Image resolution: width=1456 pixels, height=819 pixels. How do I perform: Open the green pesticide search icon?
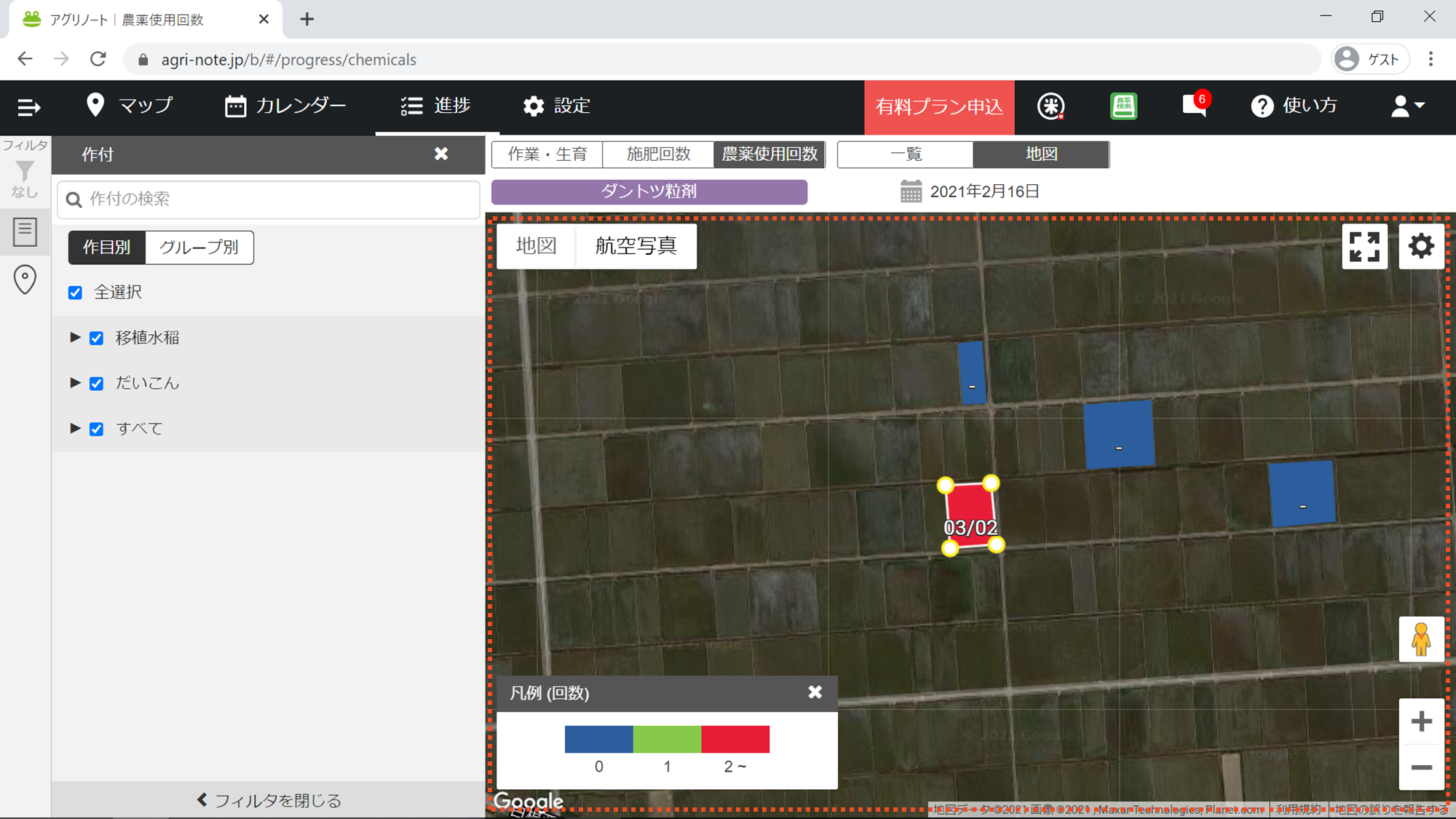tap(1123, 106)
